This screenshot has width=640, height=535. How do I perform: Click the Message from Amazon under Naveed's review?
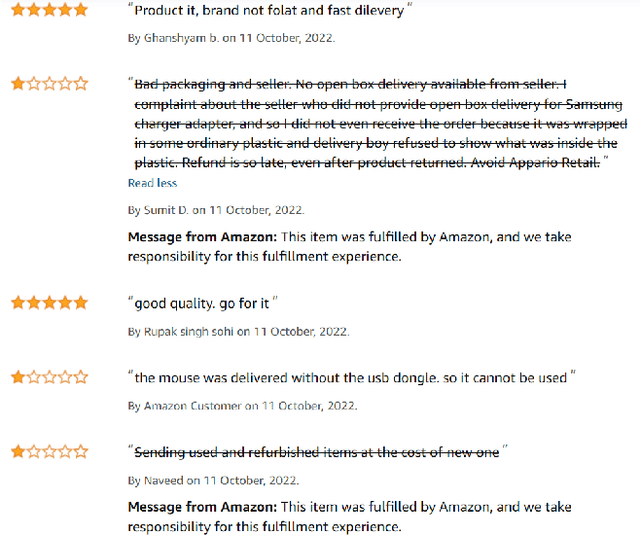[376, 517]
